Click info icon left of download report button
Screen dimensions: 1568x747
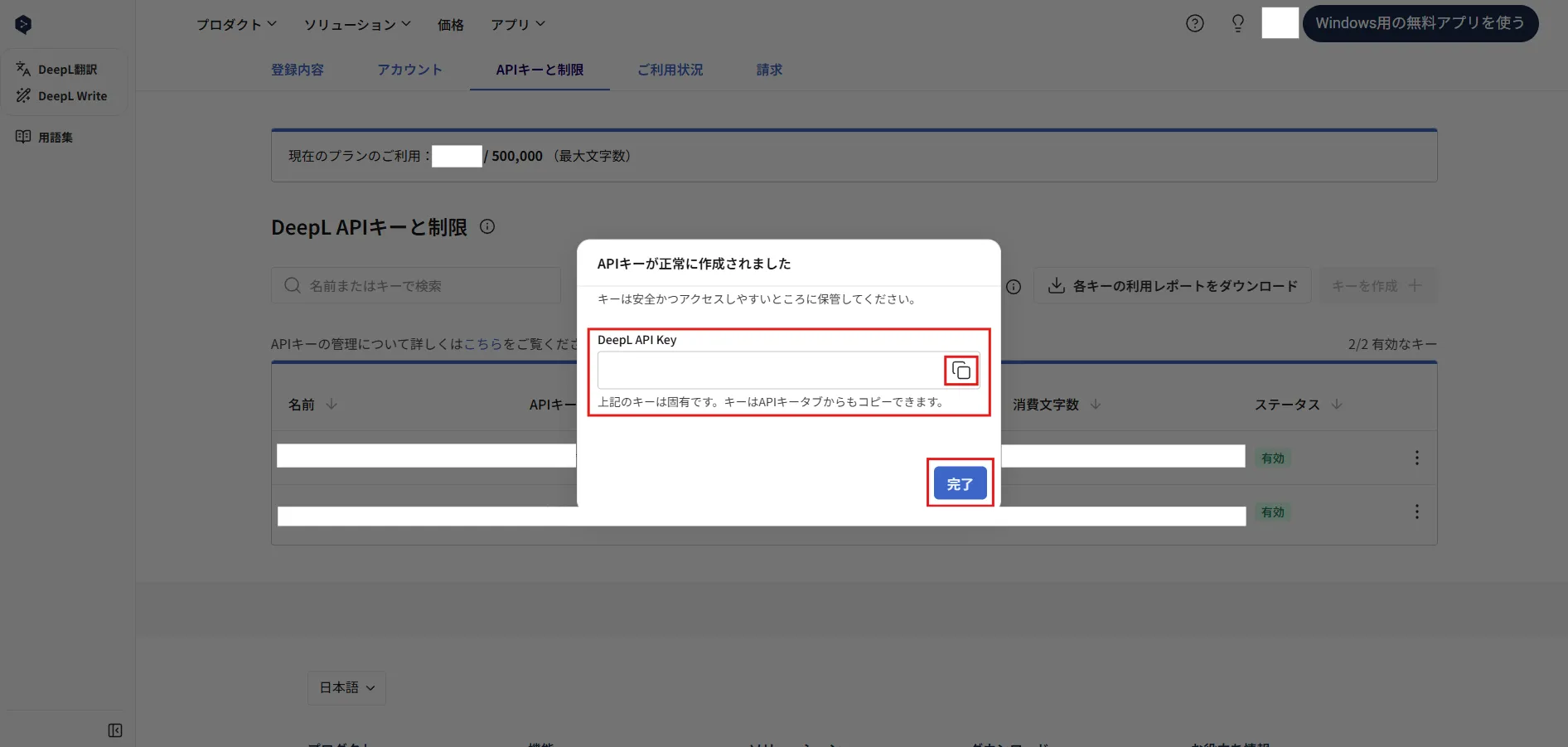pos(1013,287)
